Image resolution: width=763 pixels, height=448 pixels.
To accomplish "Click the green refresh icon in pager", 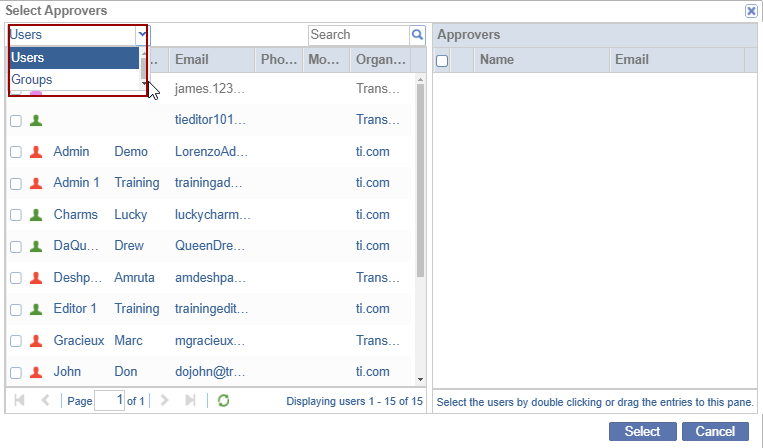I will coord(224,401).
